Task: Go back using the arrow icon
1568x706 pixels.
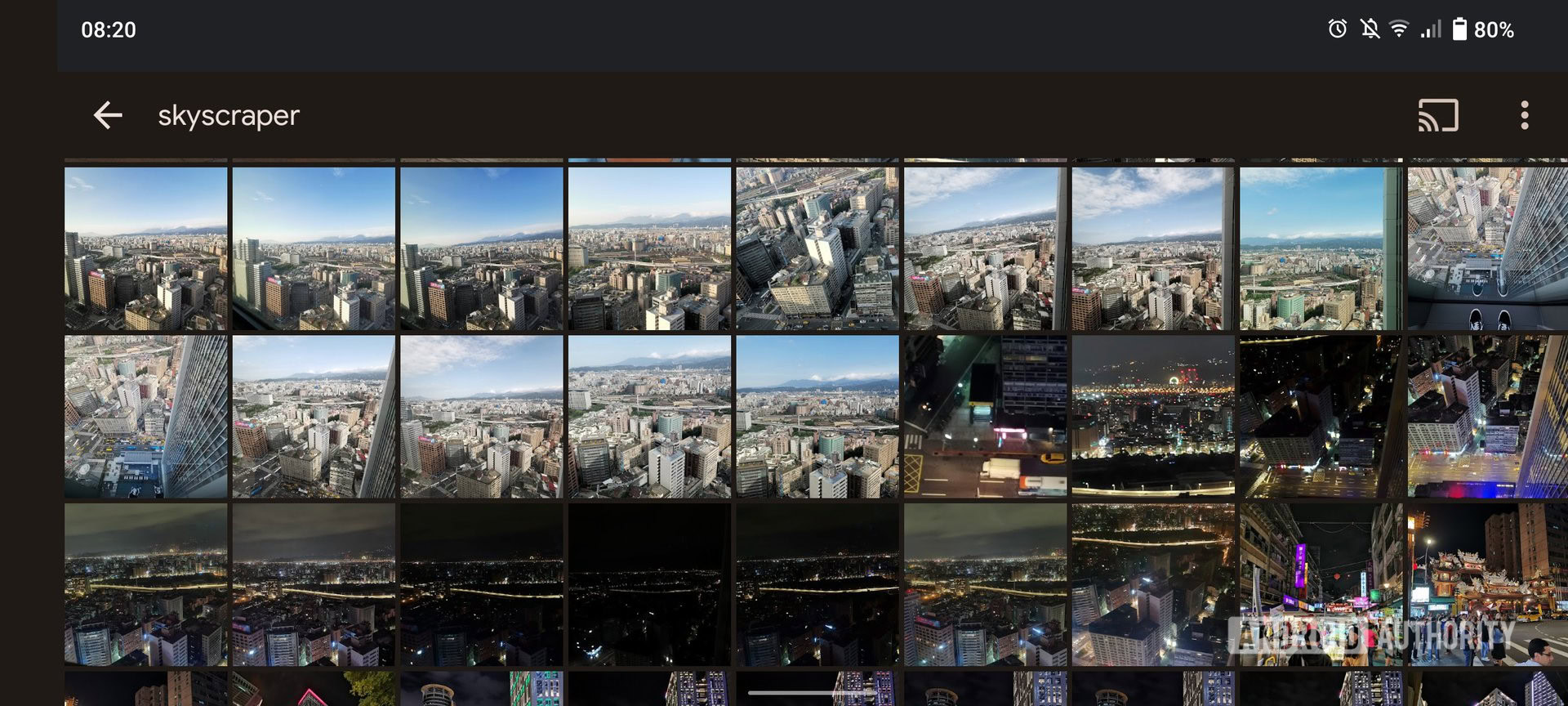Action: coord(108,115)
